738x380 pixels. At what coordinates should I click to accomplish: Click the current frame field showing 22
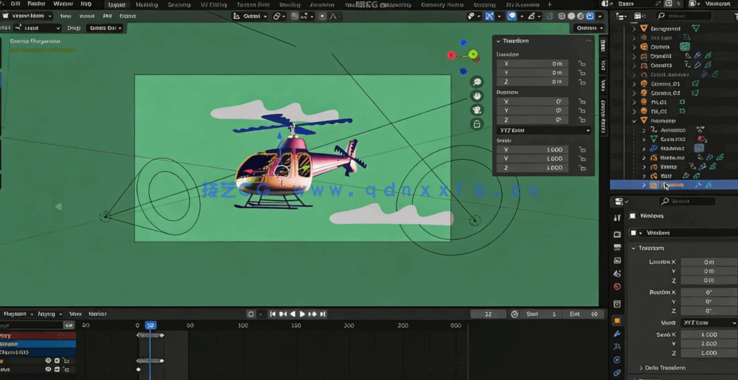coord(488,314)
